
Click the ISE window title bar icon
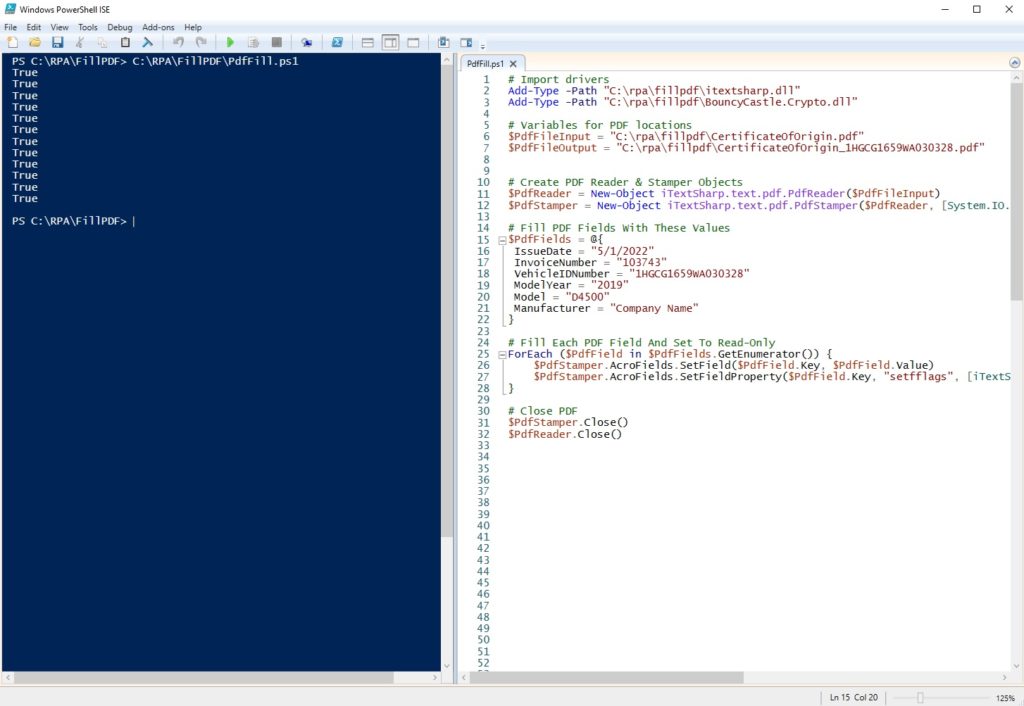(x=10, y=9)
